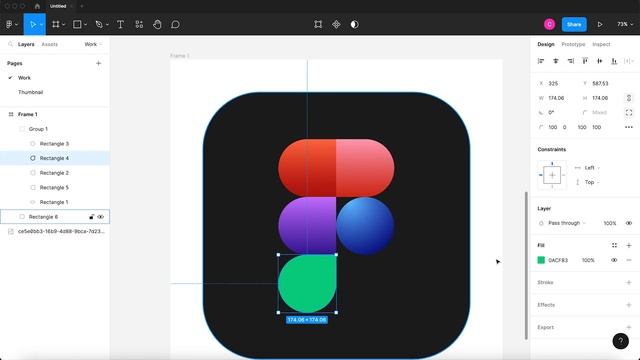This screenshot has width=640, height=360.
Task: Click Align bottom icon
Action: (614, 61)
